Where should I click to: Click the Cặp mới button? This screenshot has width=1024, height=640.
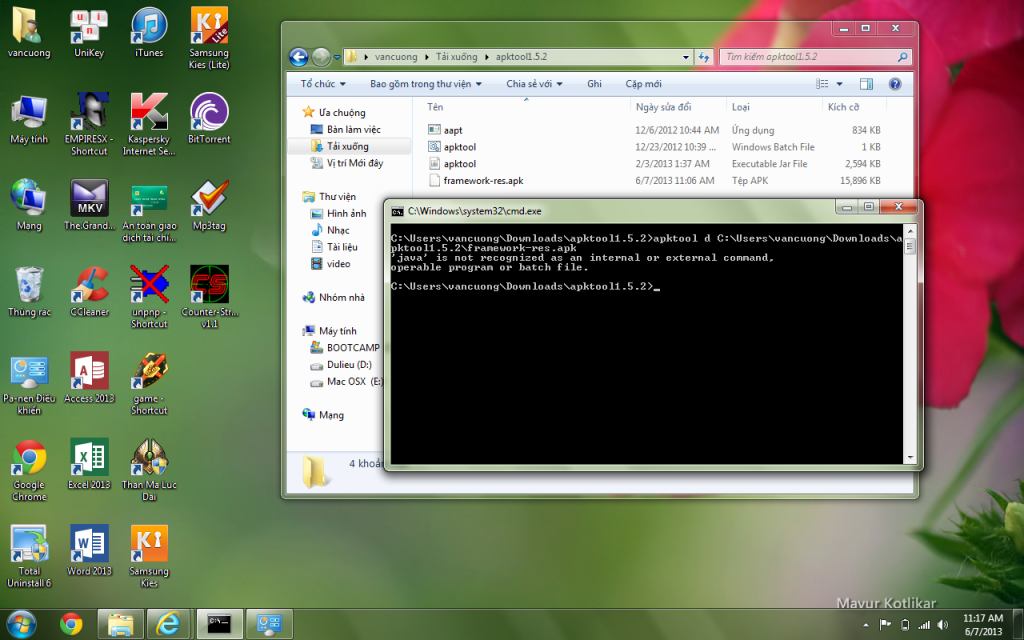coord(643,84)
